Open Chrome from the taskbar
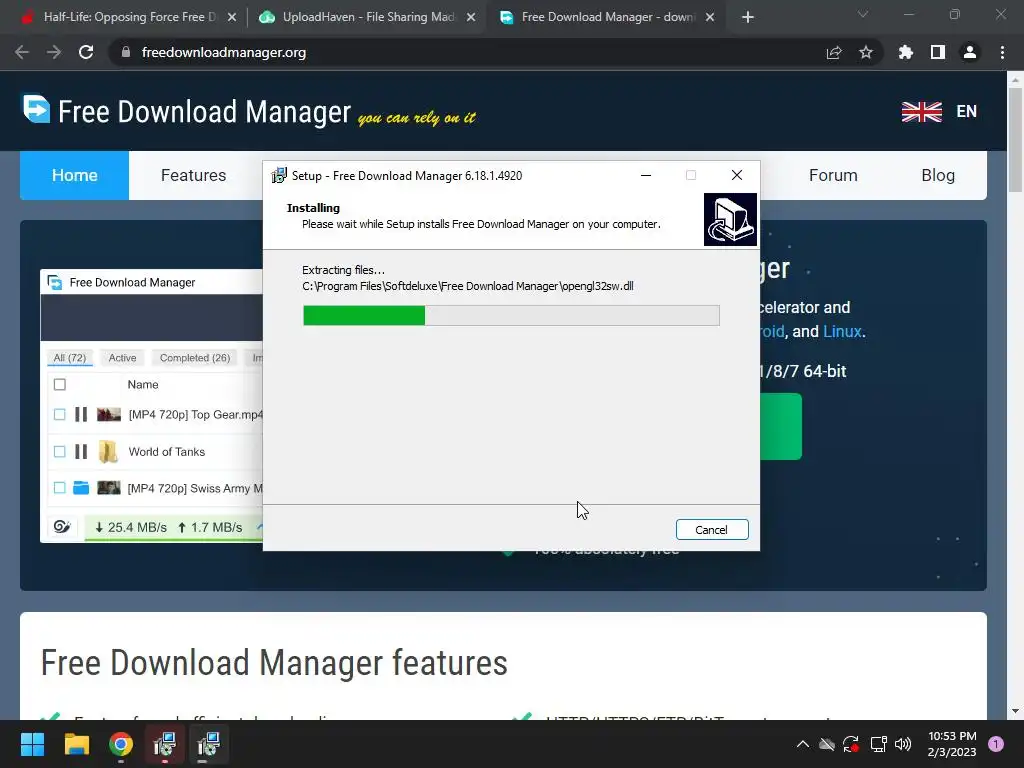The height and width of the screenshot is (768, 1024). [121, 744]
